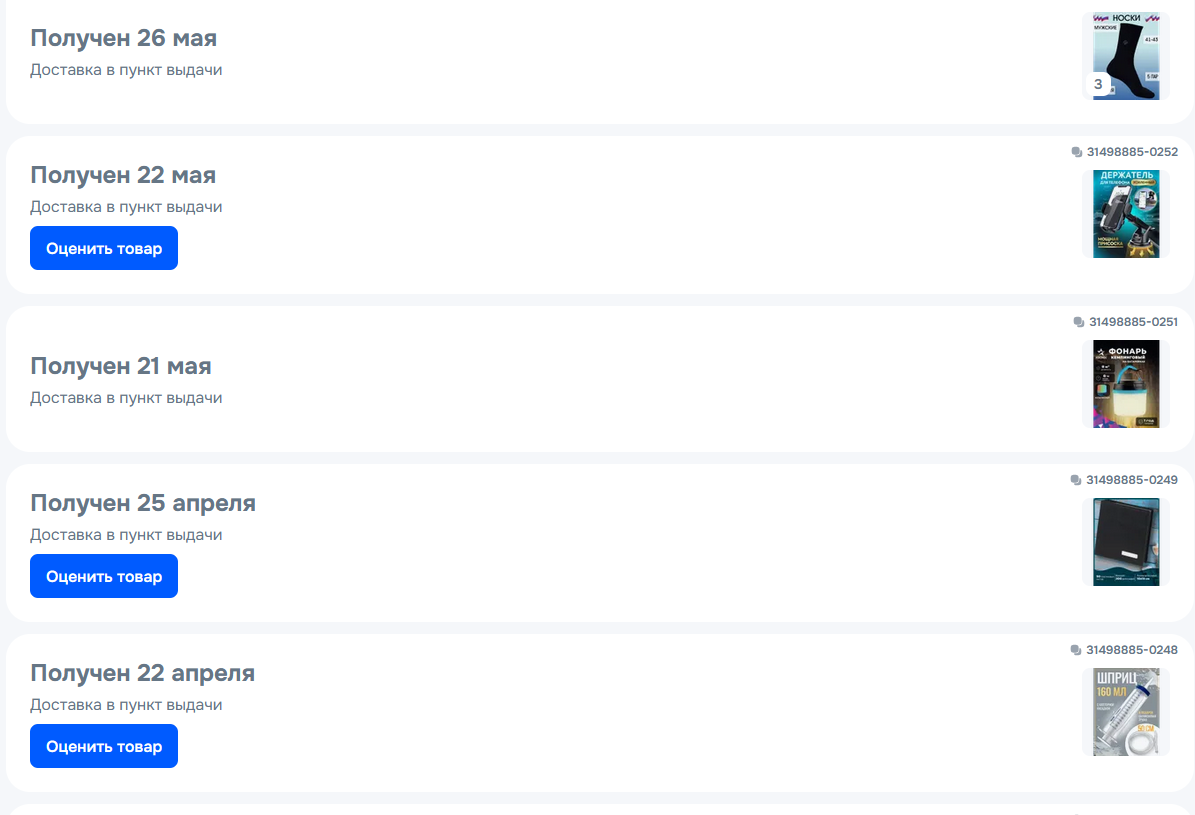Click chat icon beside order 31498885-0249

(1075, 480)
